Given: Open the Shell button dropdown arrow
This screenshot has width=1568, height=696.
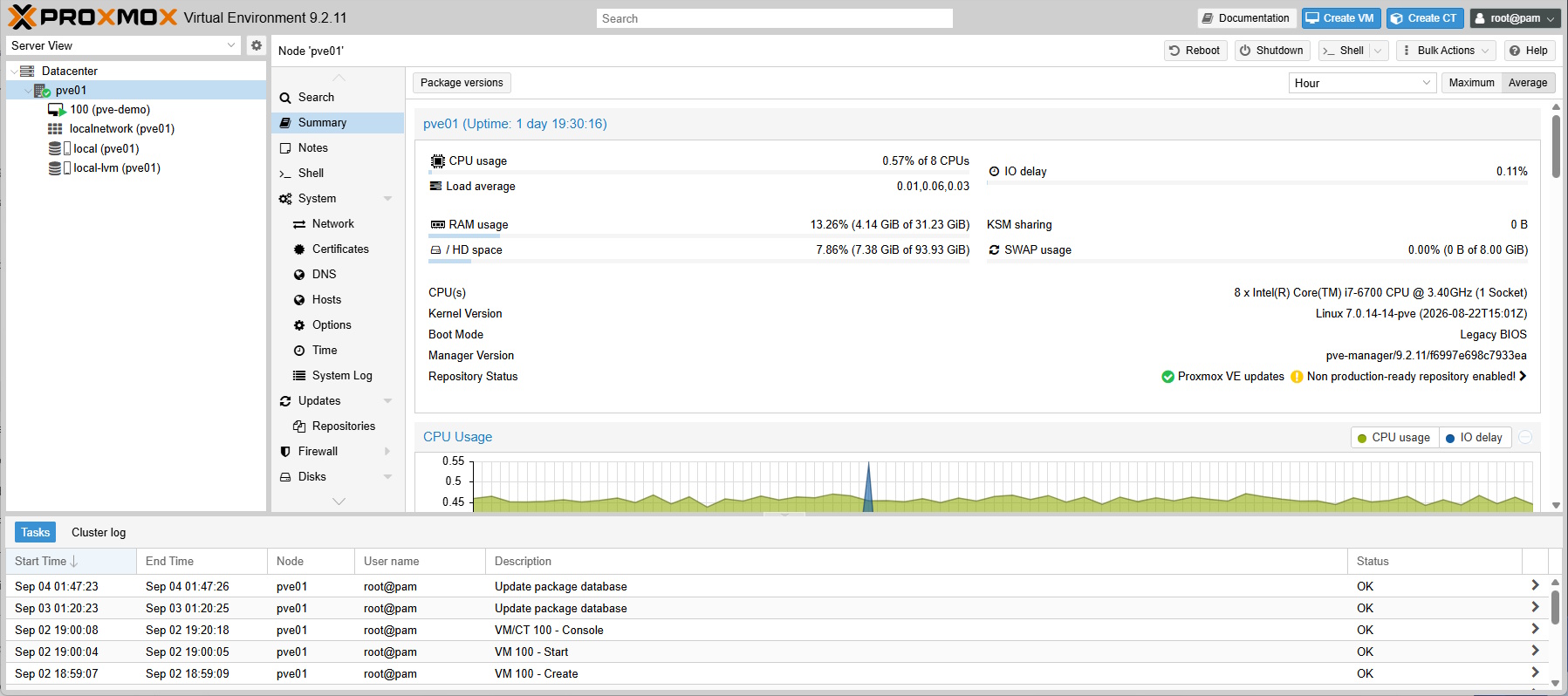Looking at the screenshot, I should point(1379,51).
